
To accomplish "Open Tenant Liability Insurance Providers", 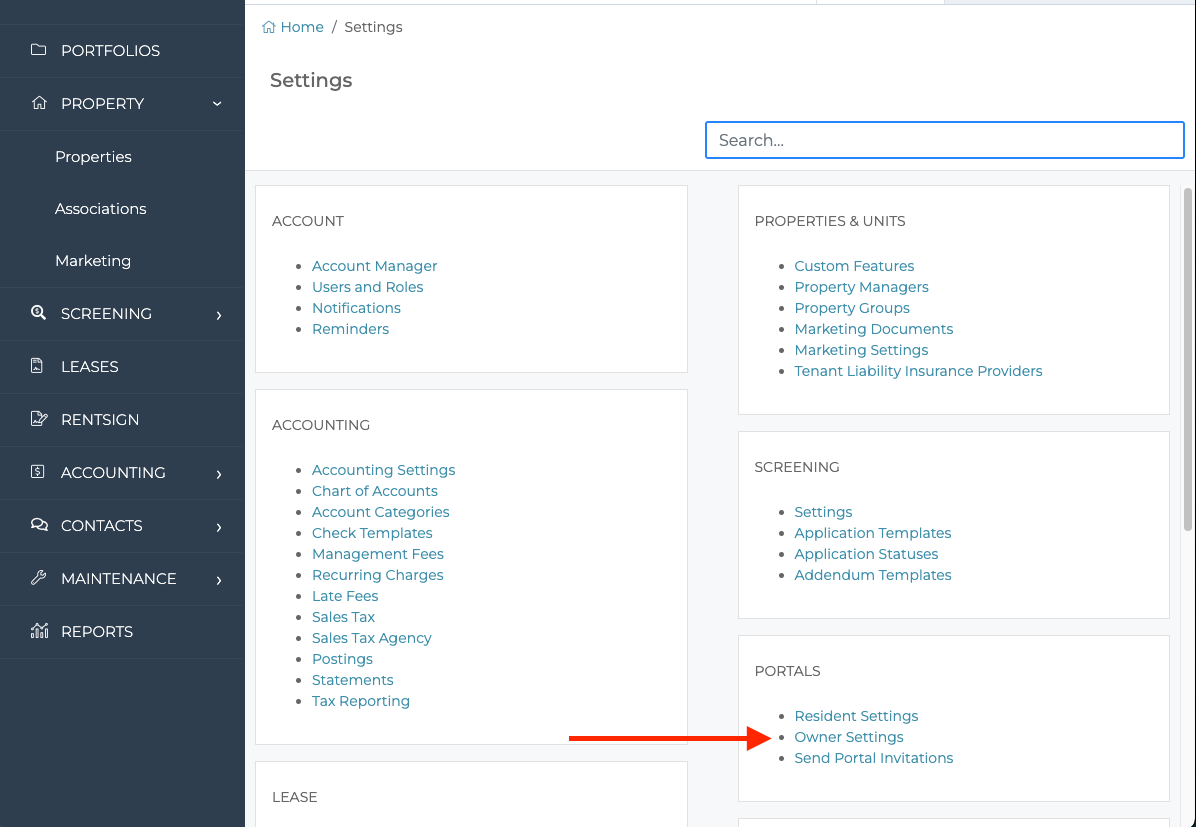I will [918, 371].
